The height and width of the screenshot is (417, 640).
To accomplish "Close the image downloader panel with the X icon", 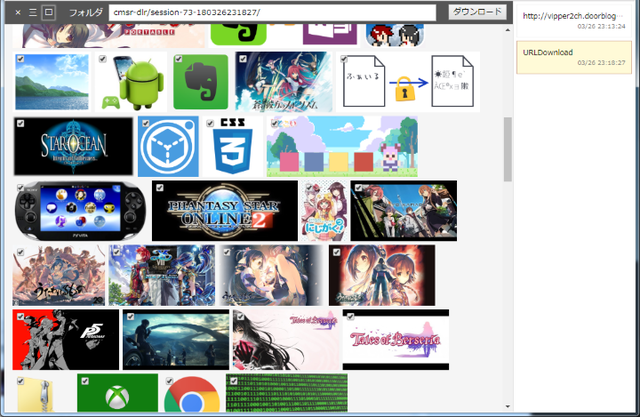I will (18, 13).
